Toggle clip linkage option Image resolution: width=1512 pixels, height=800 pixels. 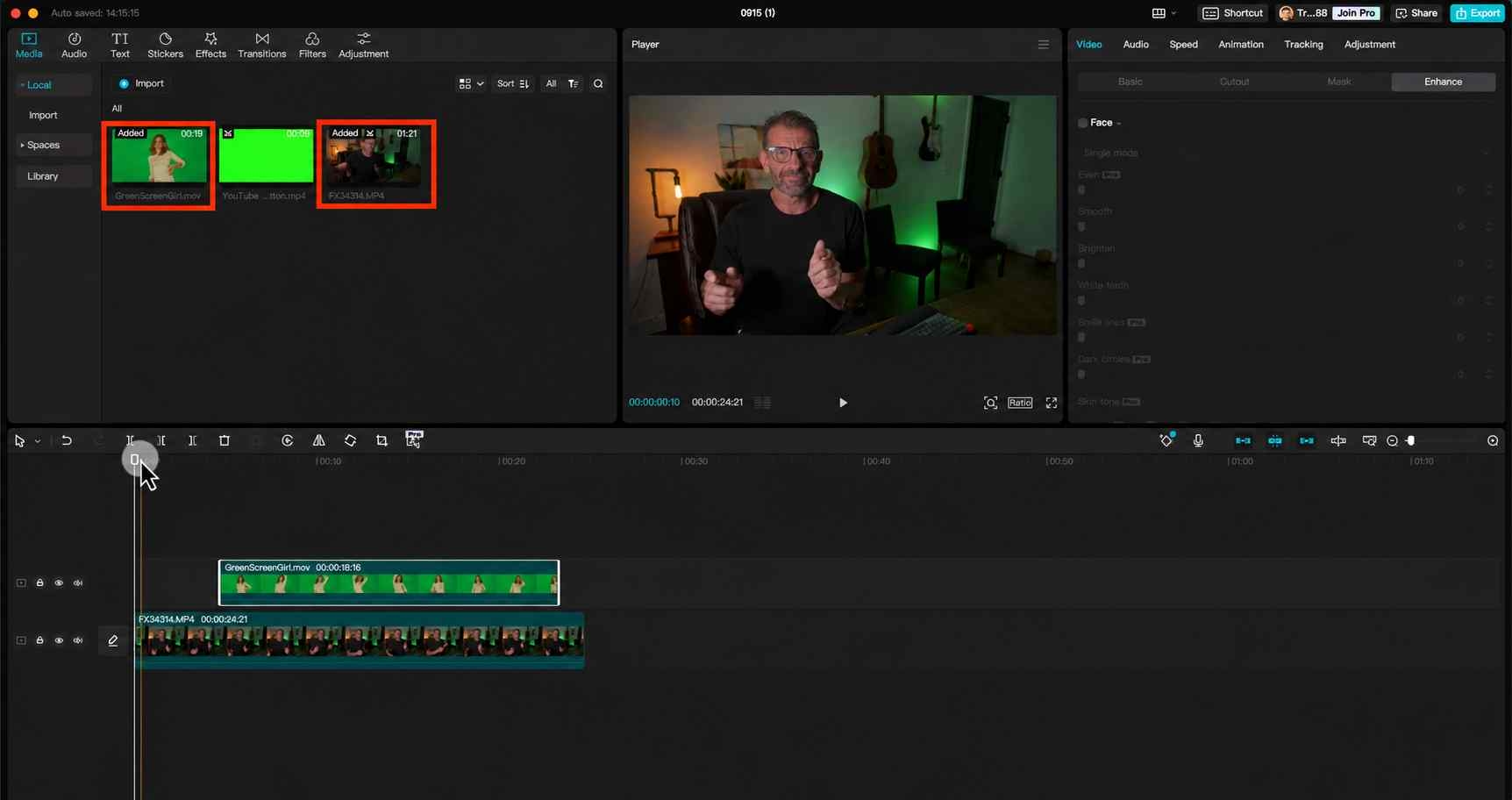(1307, 440)
